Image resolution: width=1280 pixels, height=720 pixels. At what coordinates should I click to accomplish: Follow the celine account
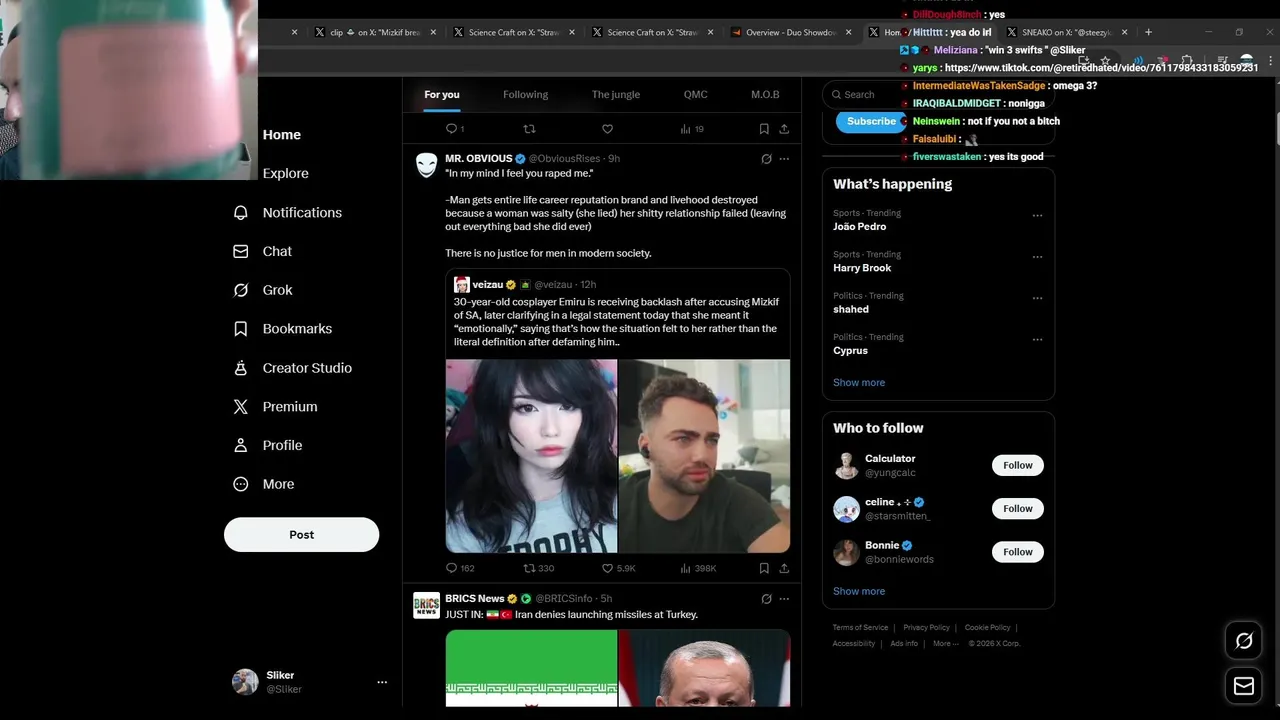(x=1018, y=509)
